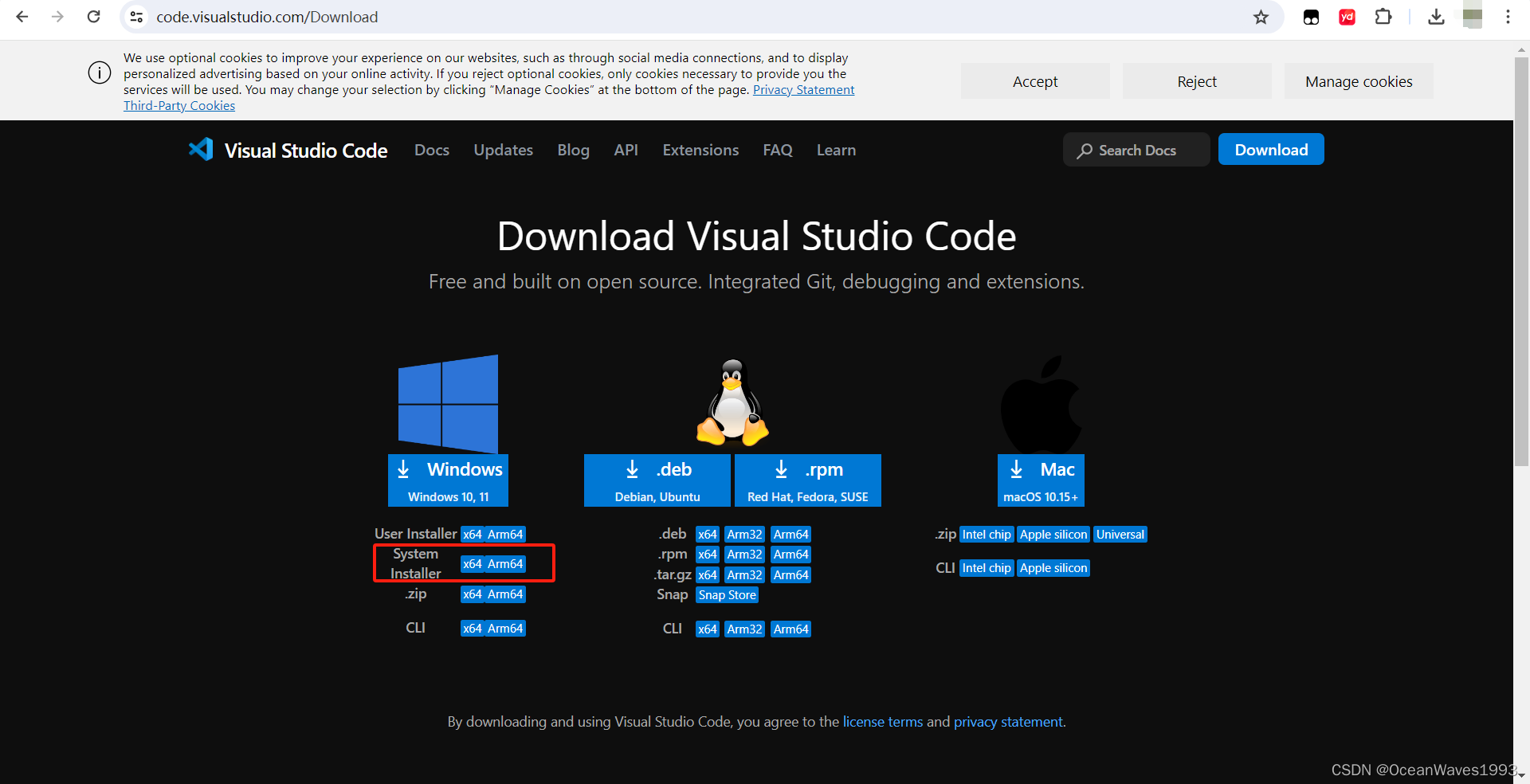Viewport: 1530px width, 784px height.
Task: Open the Updates menu item
Action: (x=504, y=150)
